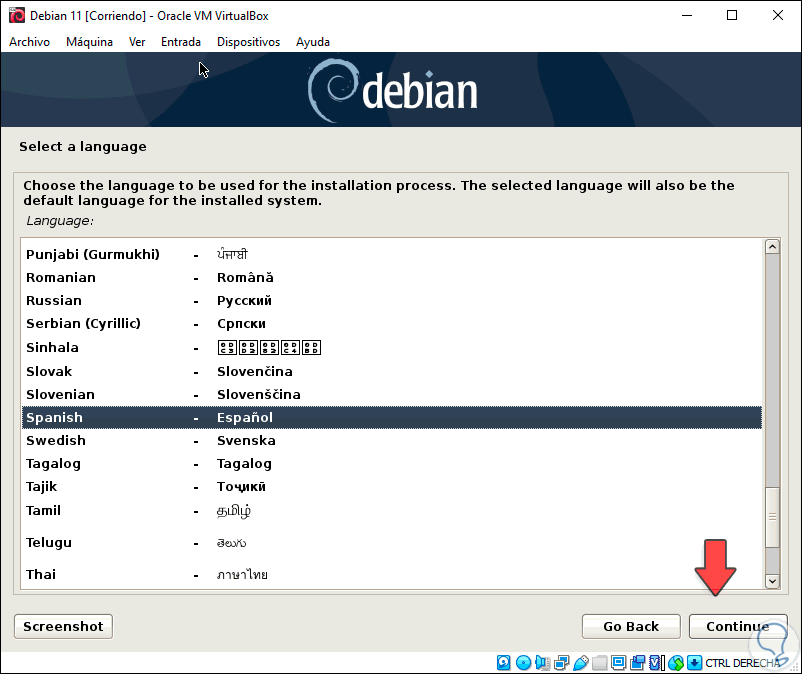802x674 pixels.
Task: Click the language list scroll up arrow
Action: (772, 247)
